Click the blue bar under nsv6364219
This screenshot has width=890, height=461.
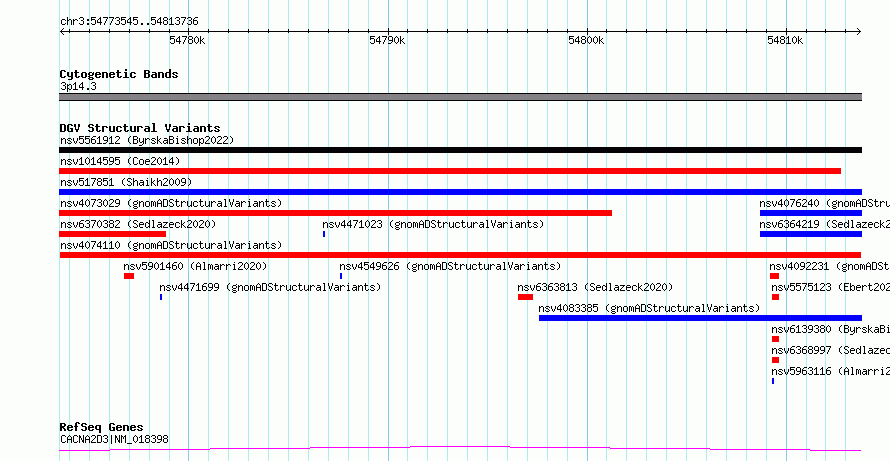[x=811, y=234]
